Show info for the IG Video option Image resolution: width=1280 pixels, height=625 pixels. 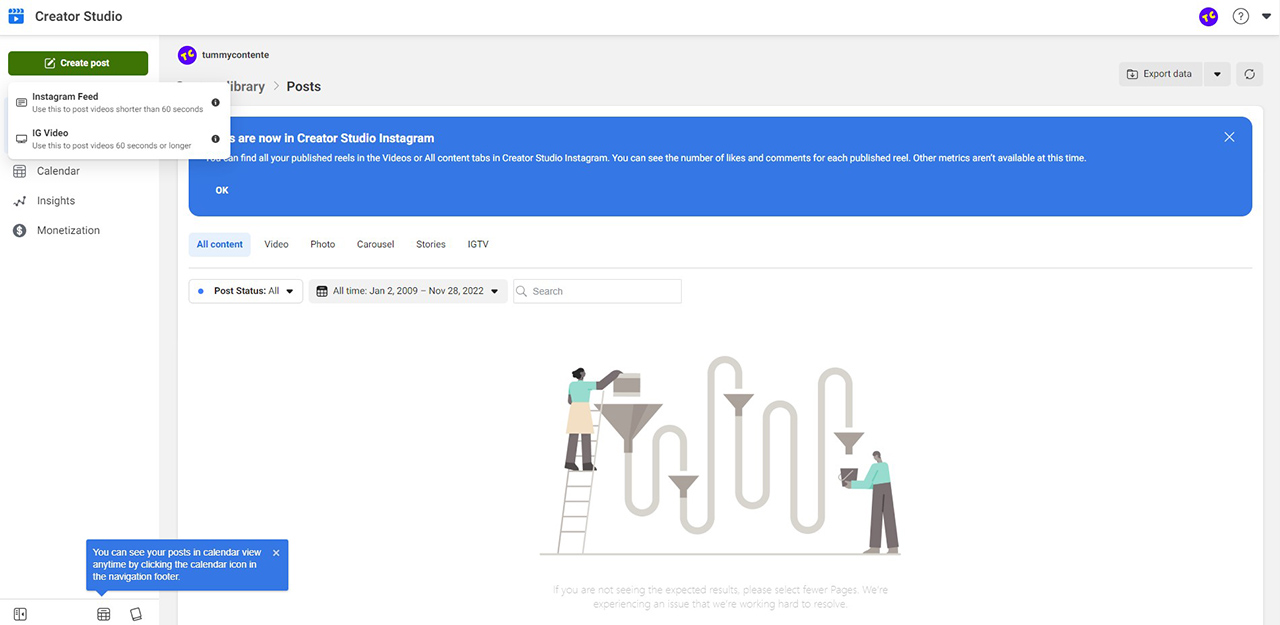215,139
